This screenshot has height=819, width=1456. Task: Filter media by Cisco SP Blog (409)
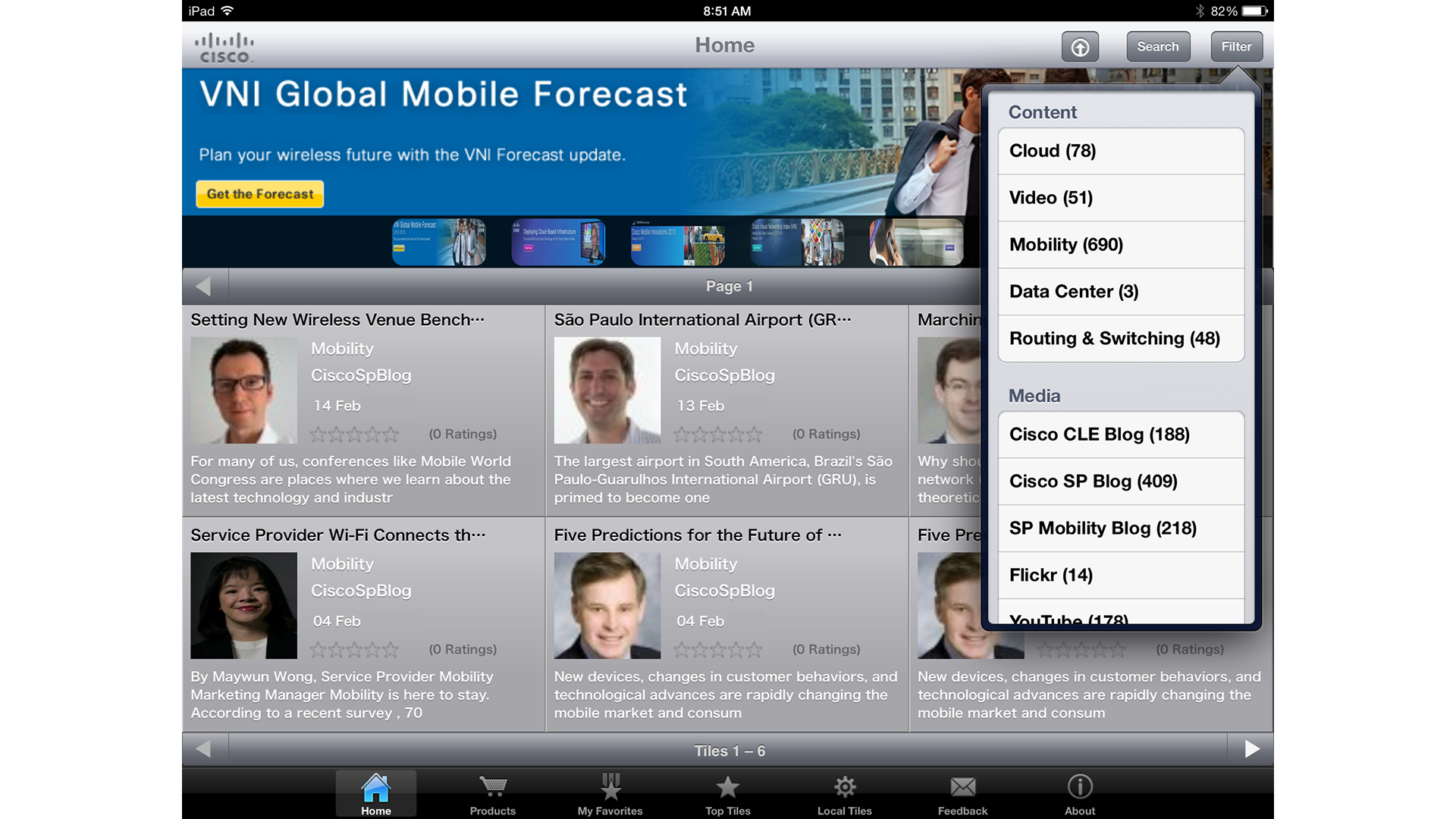pos(1121,482)
